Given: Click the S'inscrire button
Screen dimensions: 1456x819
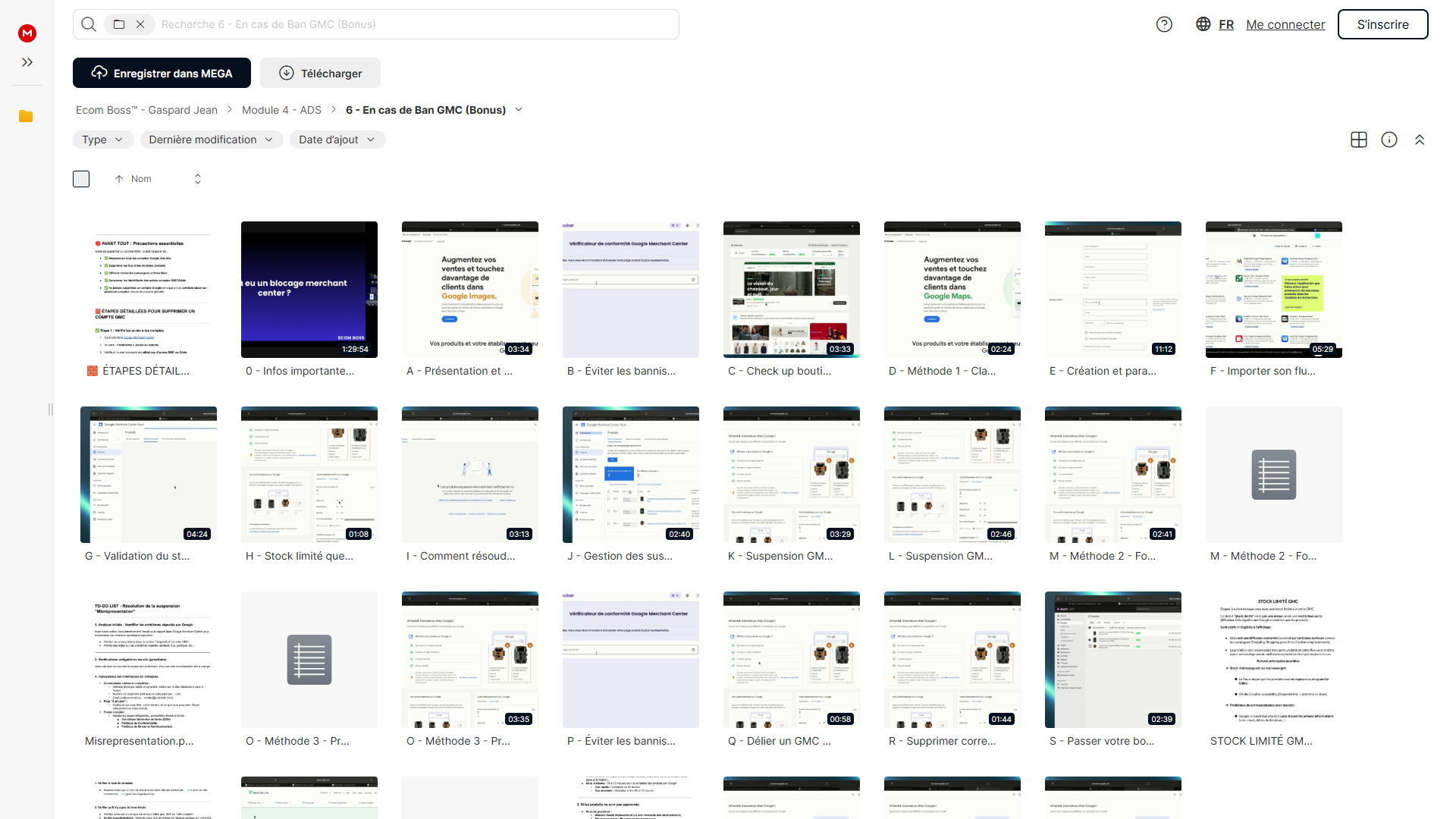Looking at the screenshot, I should 1382,24.
